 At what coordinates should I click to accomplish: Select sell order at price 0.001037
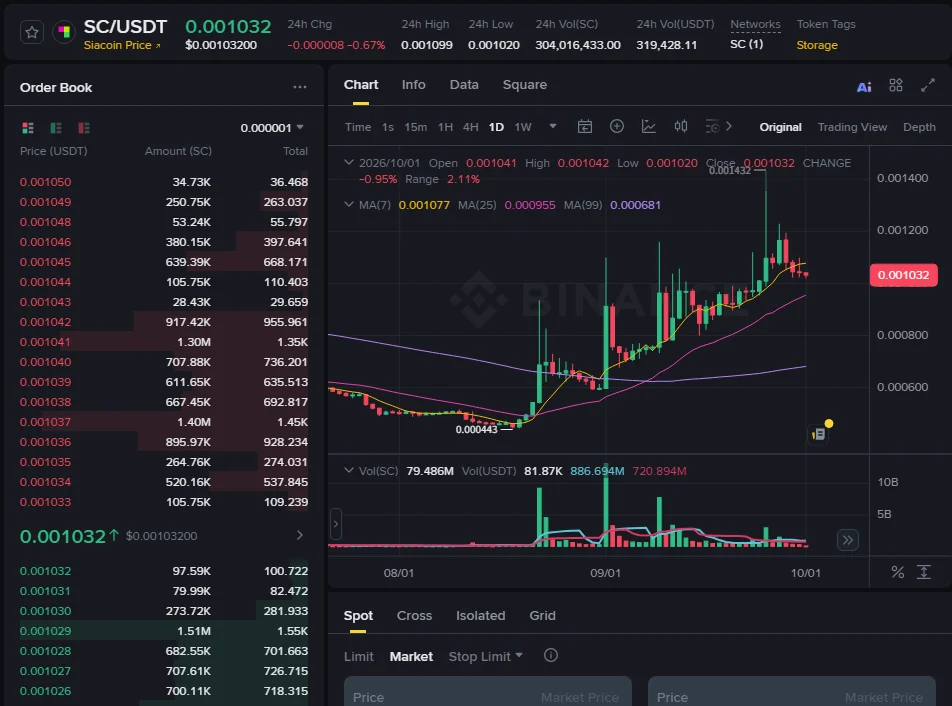pos(163,422)
